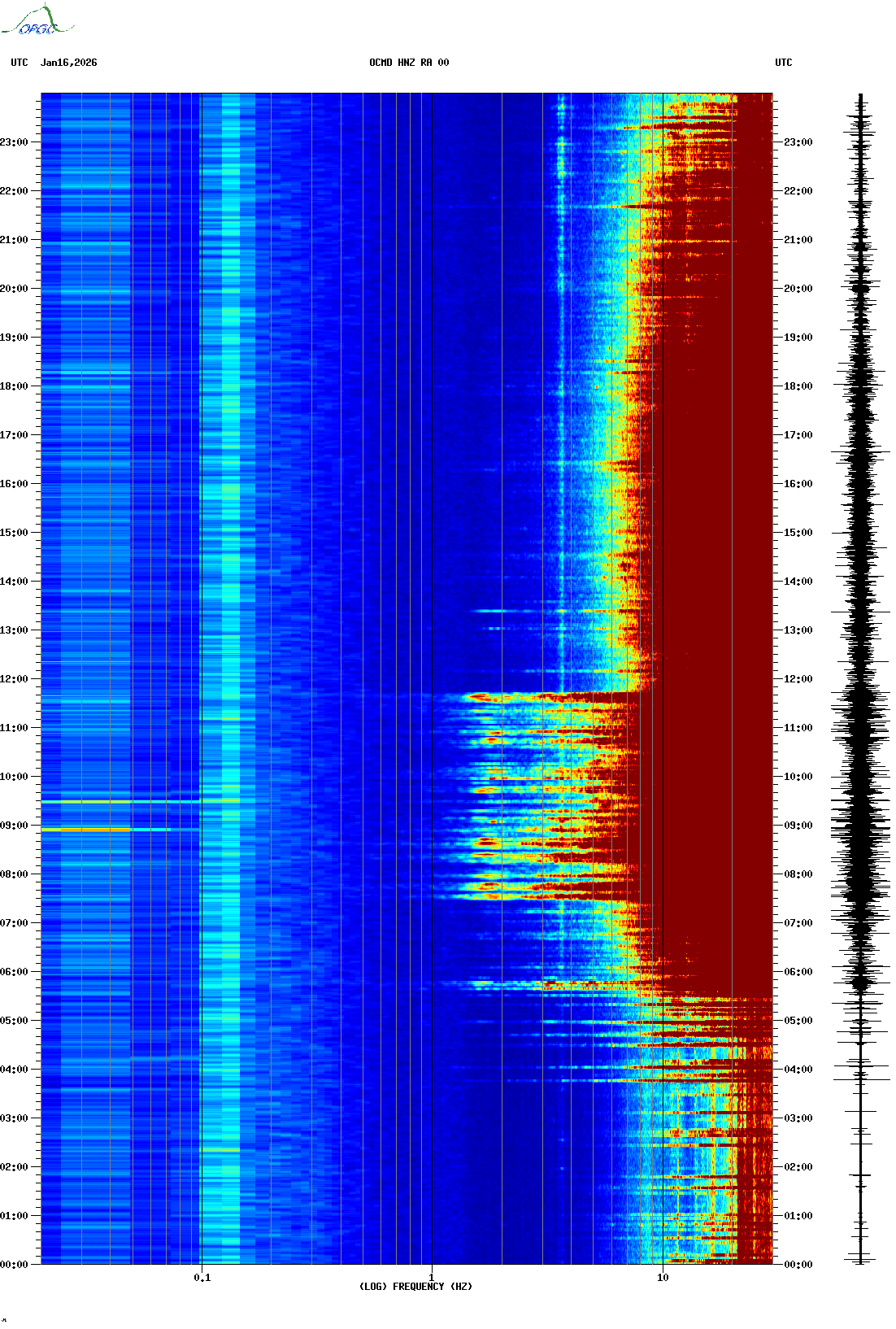
Task: Click '13:00' on the left time axis
Action: pyautogui.click(x=14, y=630)
